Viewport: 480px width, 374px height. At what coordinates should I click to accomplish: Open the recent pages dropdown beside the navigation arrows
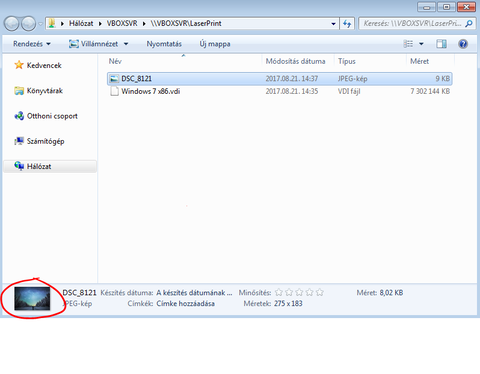pos(40,24)
